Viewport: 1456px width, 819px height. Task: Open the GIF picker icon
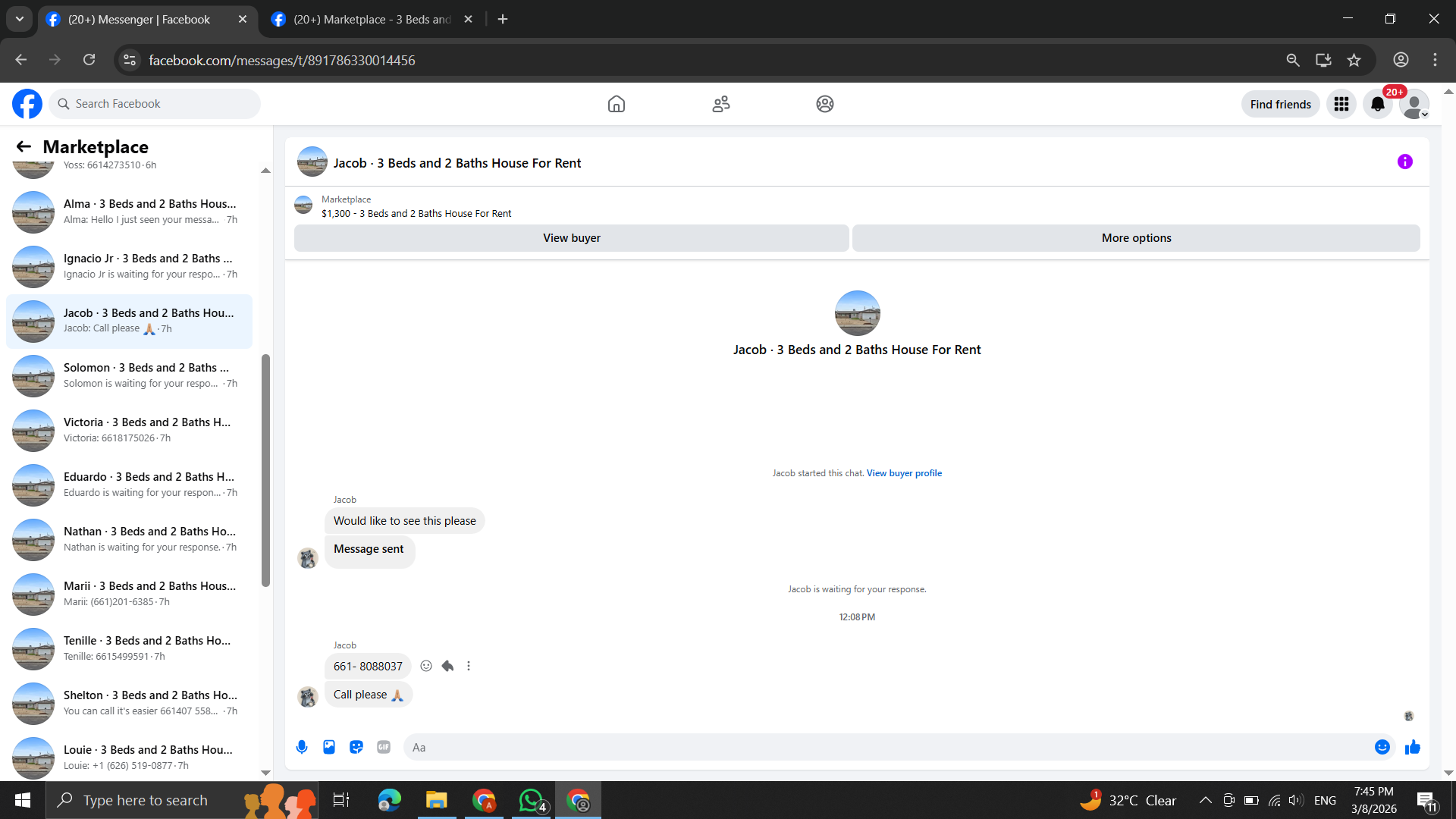384,747
